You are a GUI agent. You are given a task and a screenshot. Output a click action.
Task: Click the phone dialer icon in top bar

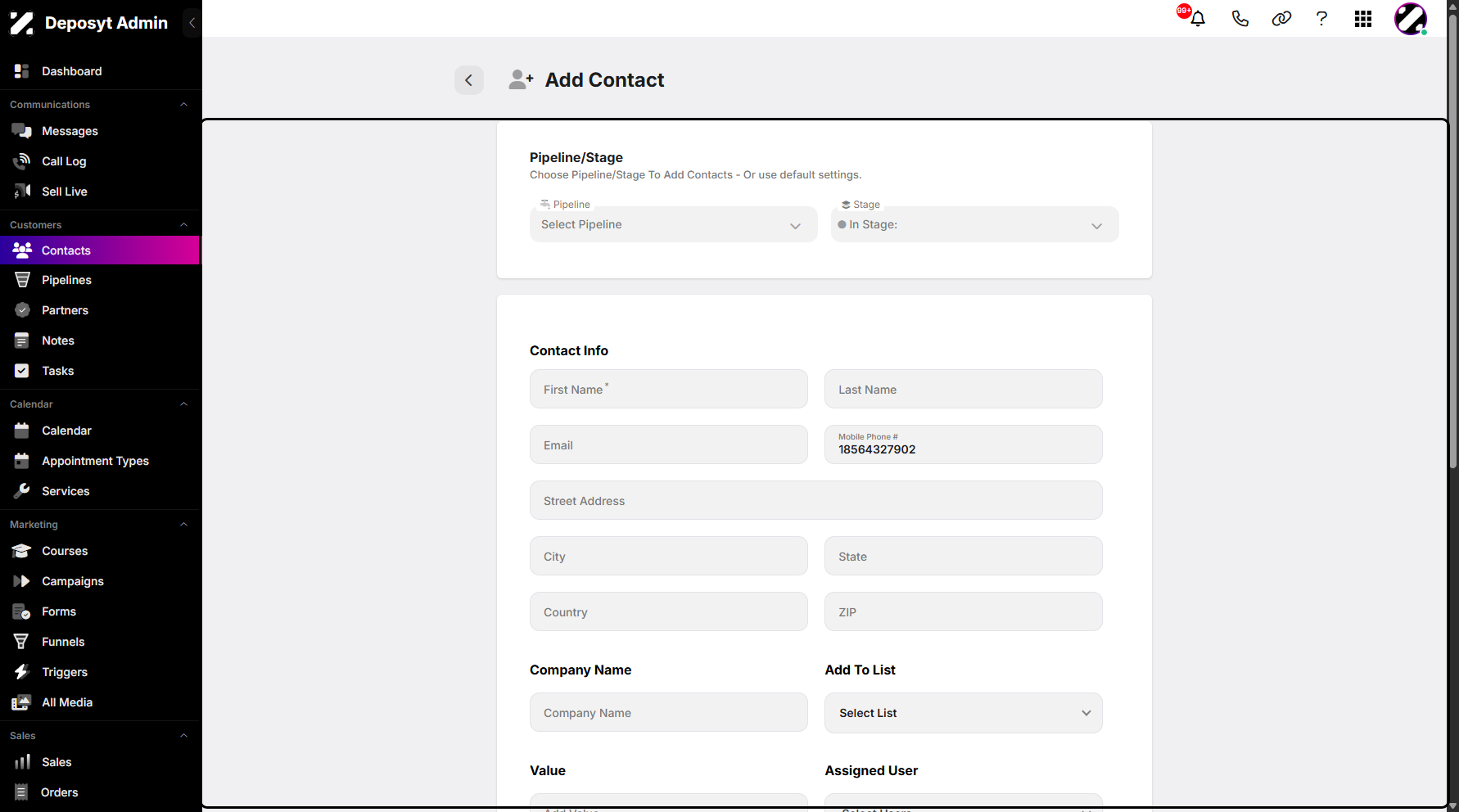(1240, 19)
